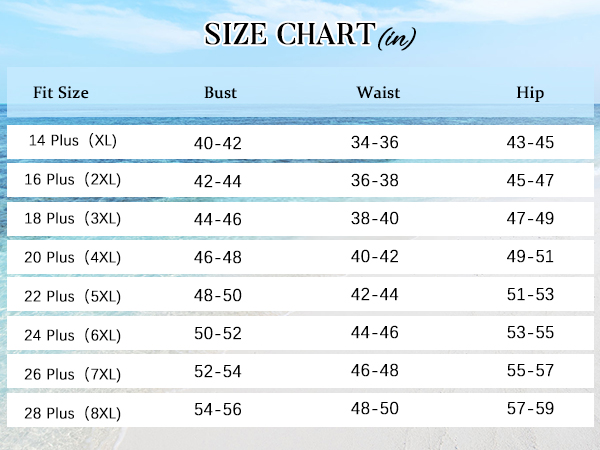
Task: Select the Waist column header
Action: tap(378, 93)
